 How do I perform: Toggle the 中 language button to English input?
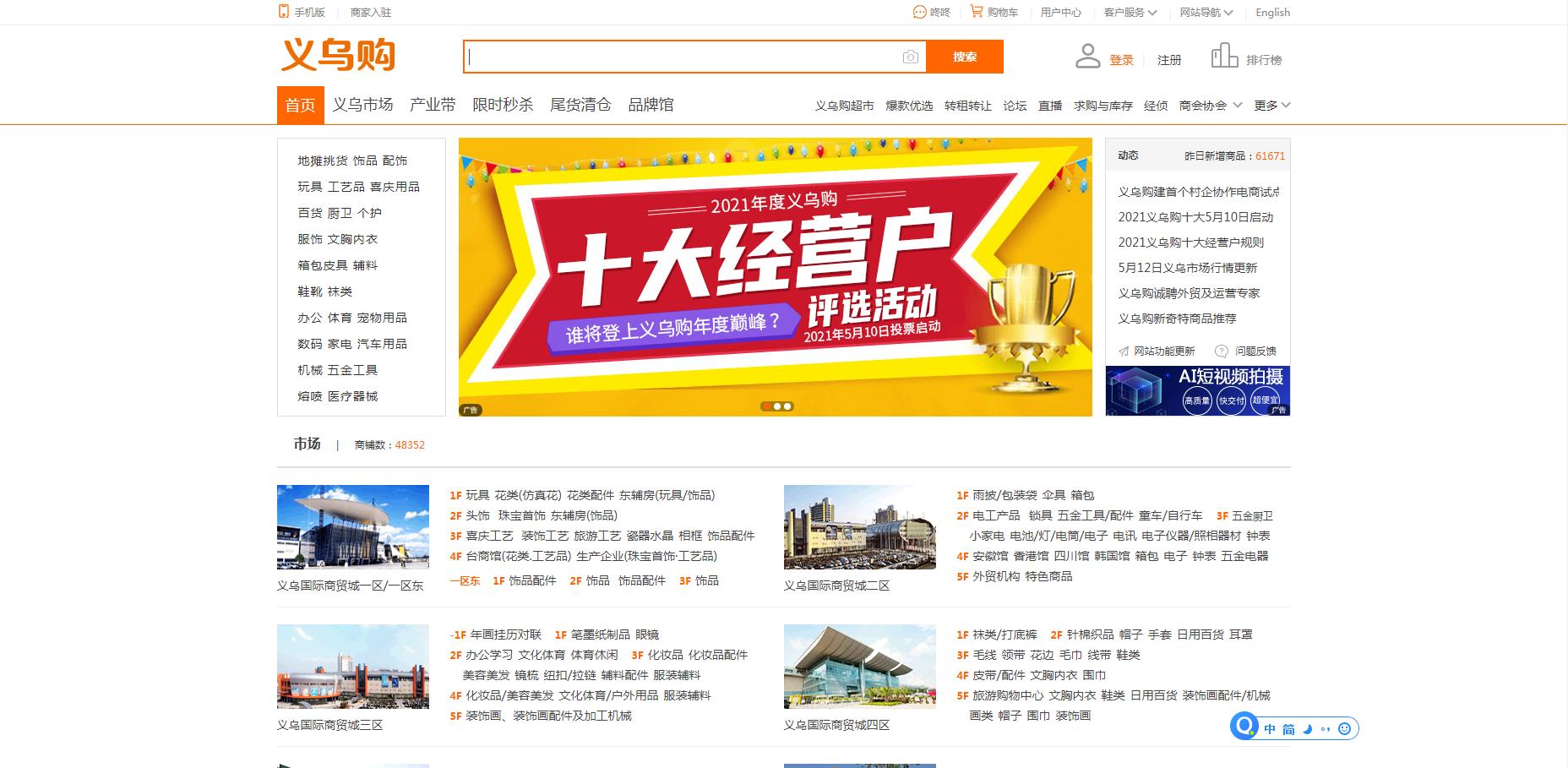[1270, 727]
